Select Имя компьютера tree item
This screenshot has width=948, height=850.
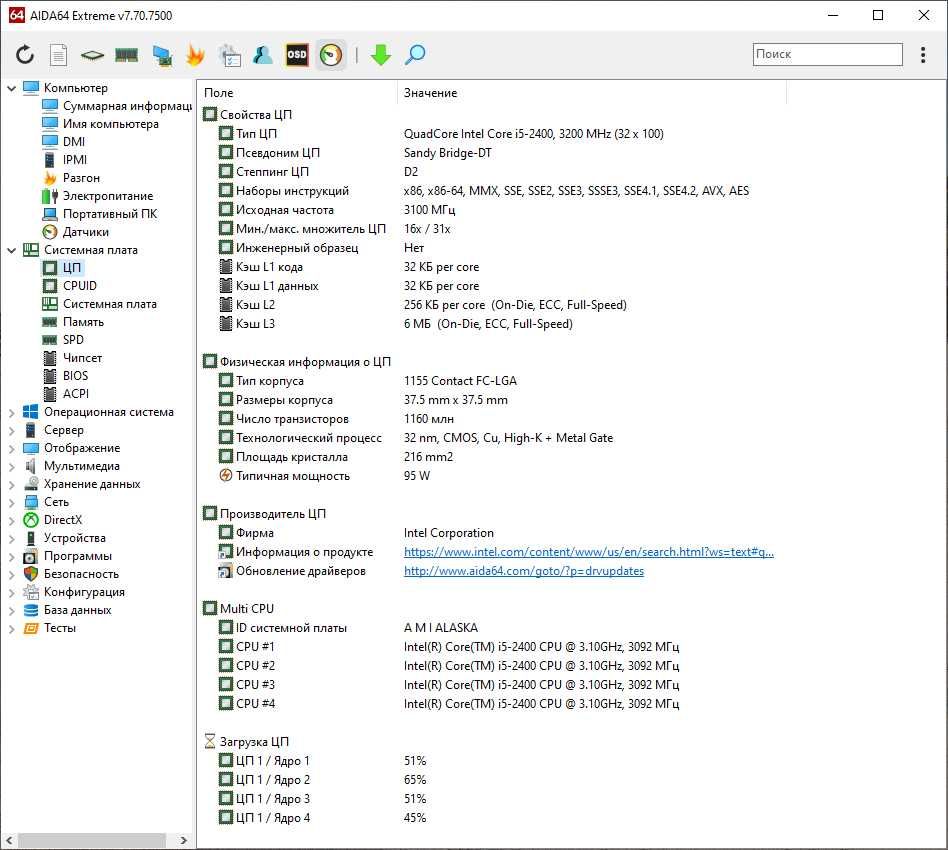[x=111, y=124]
